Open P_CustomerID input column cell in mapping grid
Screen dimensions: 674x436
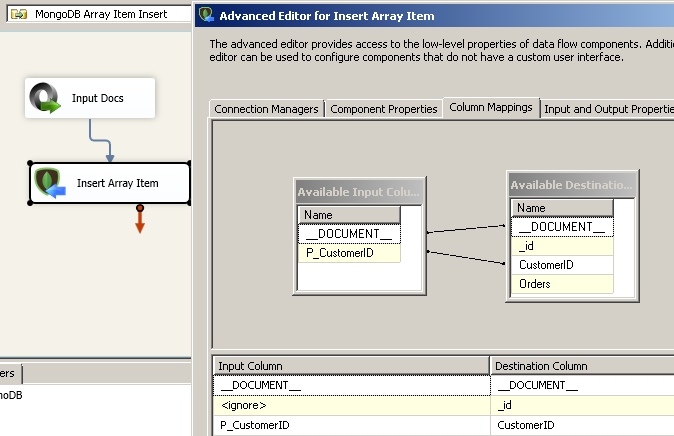352,425
